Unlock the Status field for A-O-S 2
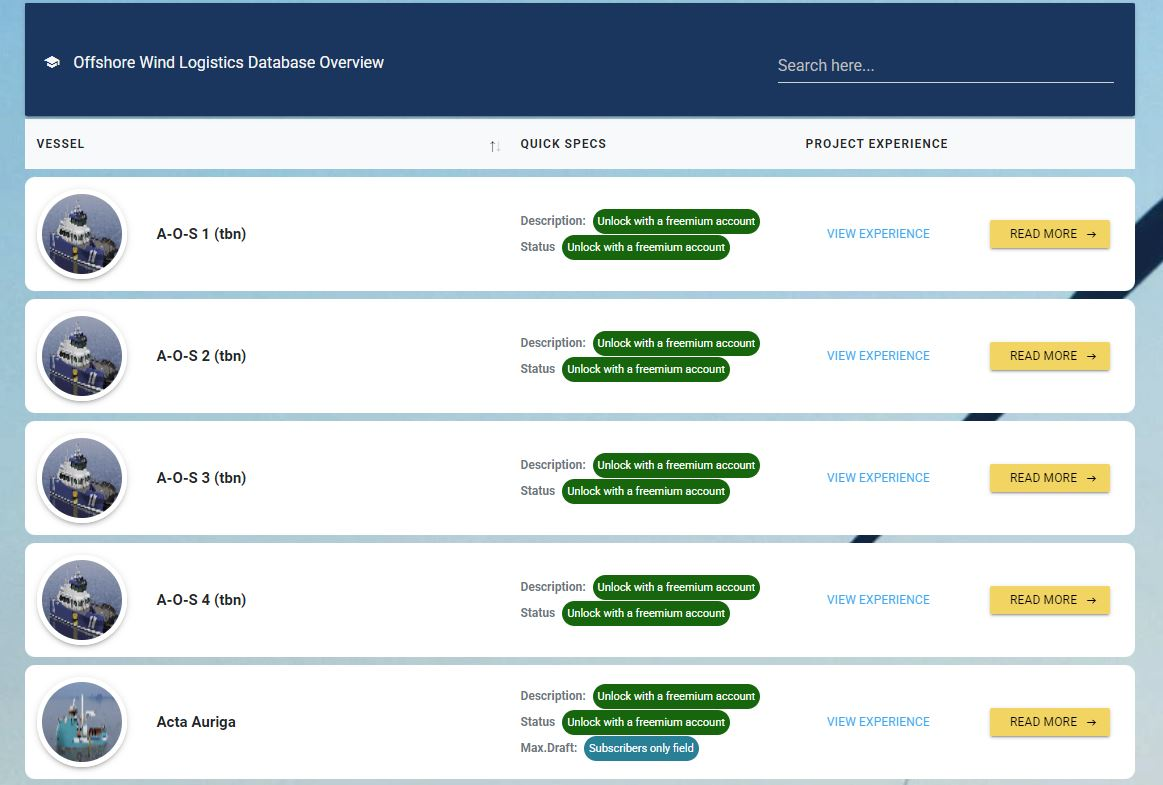The height and width of the screenshot is (785, 1163). point(646,369)
